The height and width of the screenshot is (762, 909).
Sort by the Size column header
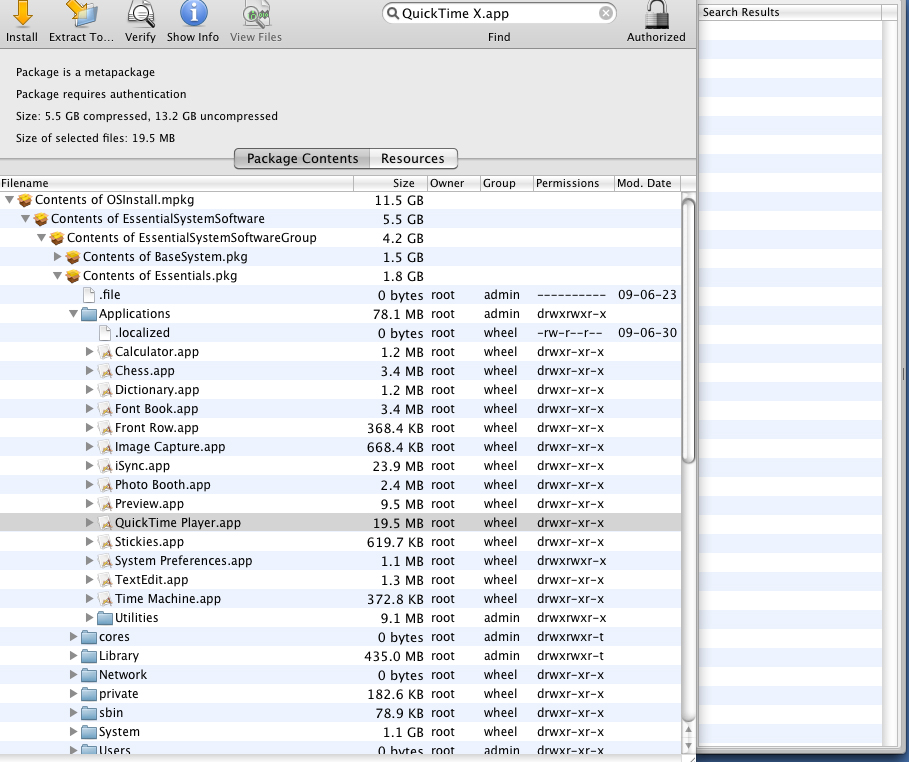390,183
